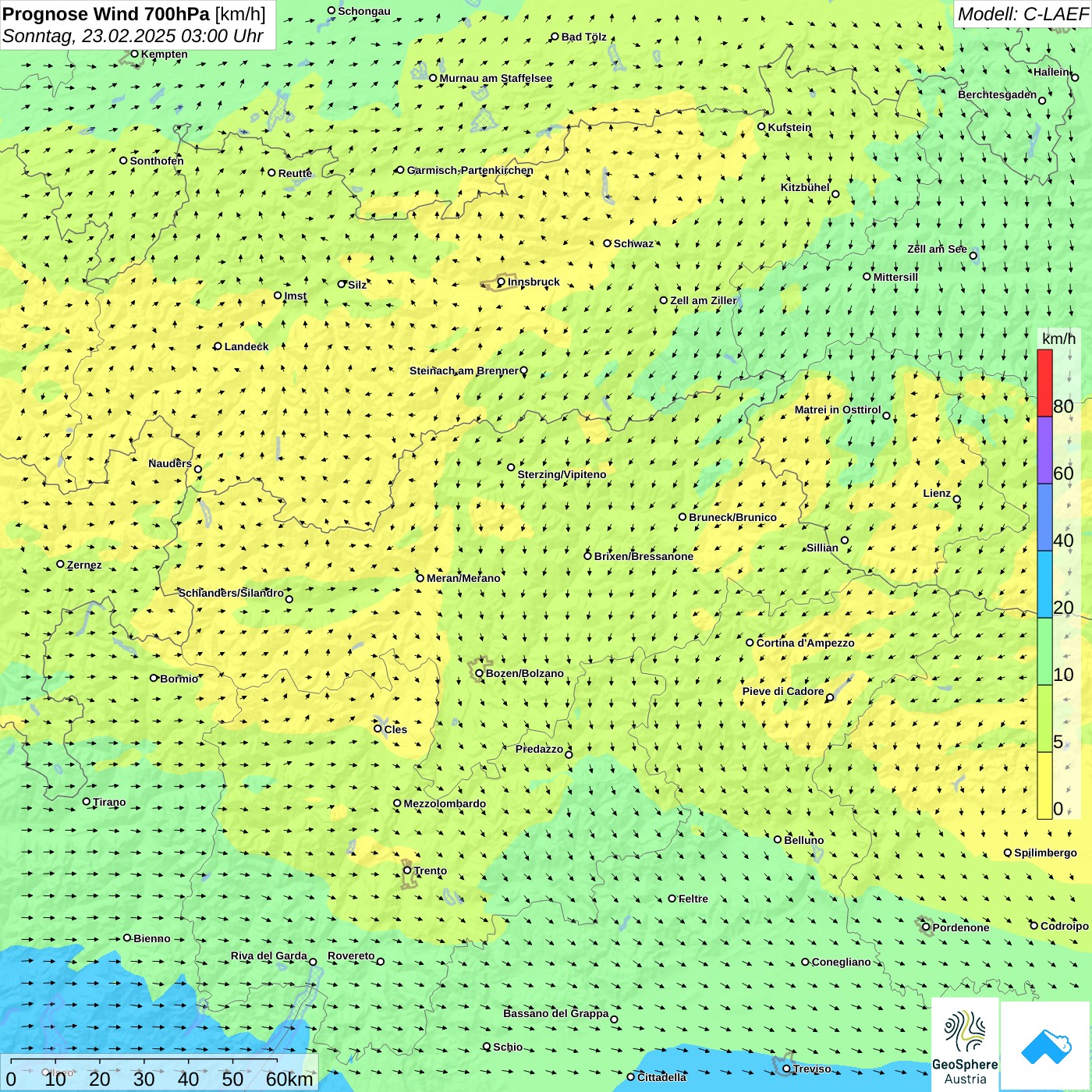Click the 'Modell: C-LAEF' label

(1022, 14)
